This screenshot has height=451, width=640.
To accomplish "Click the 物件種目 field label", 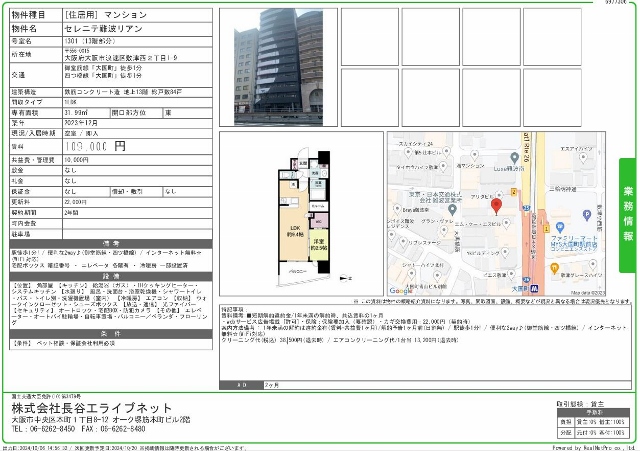I will (29, 15).
